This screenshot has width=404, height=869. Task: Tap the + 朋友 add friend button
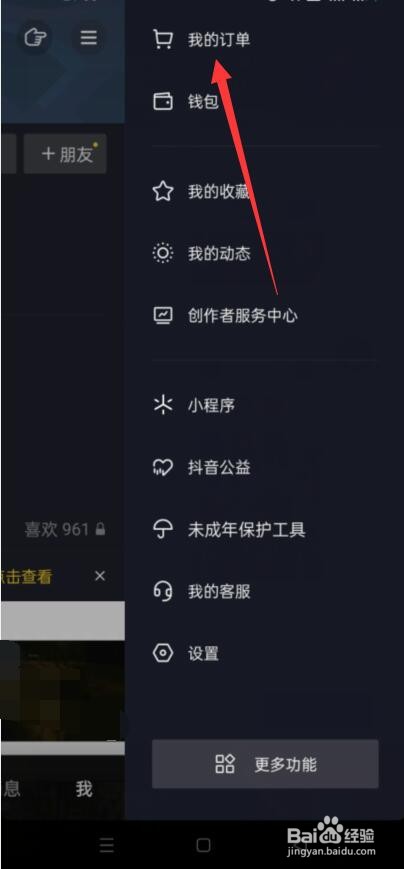click(65, 154)
